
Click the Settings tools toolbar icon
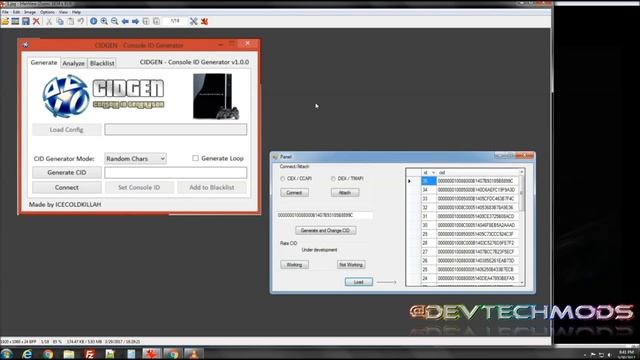click(193, 21)
